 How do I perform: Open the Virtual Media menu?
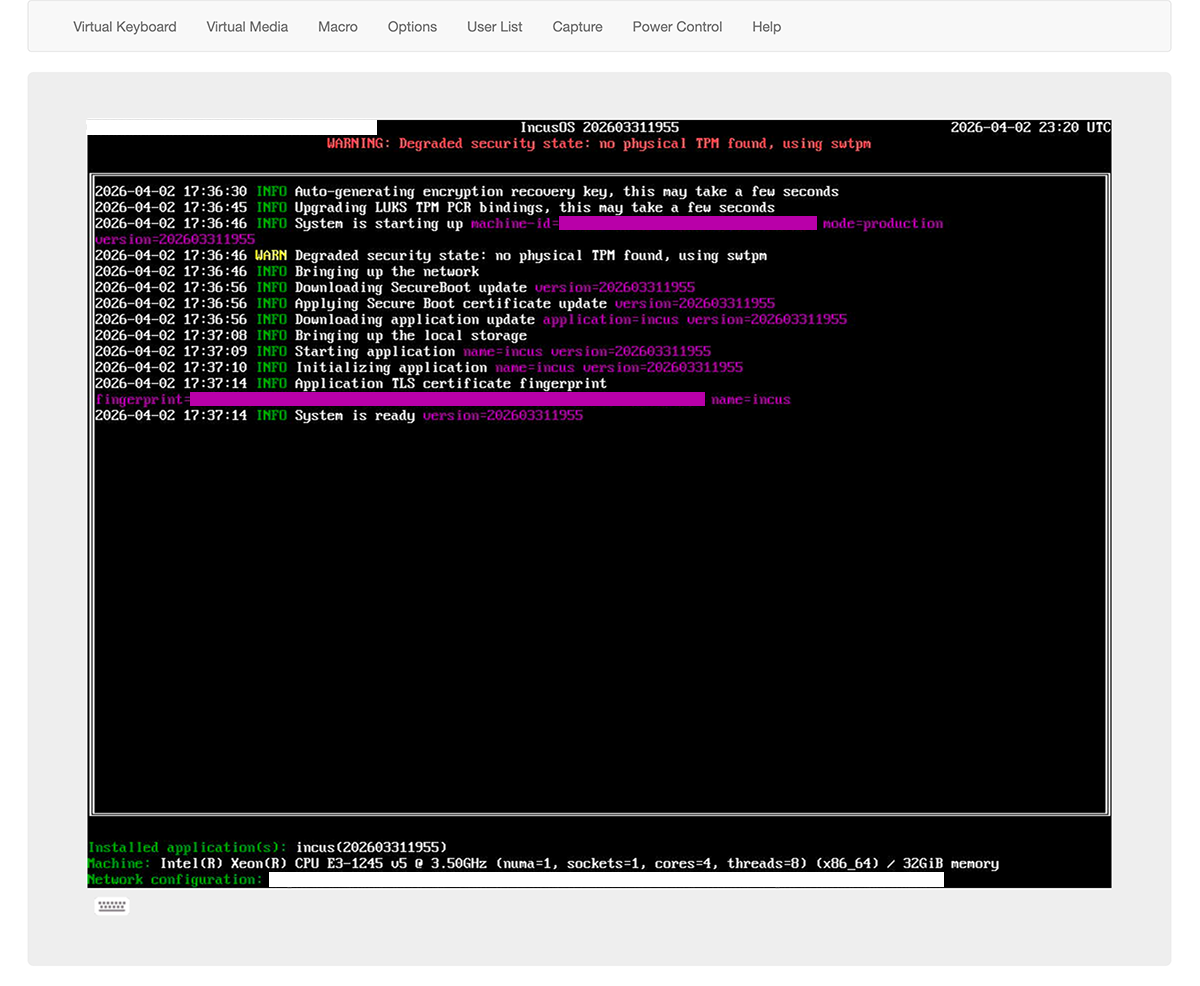247,27
